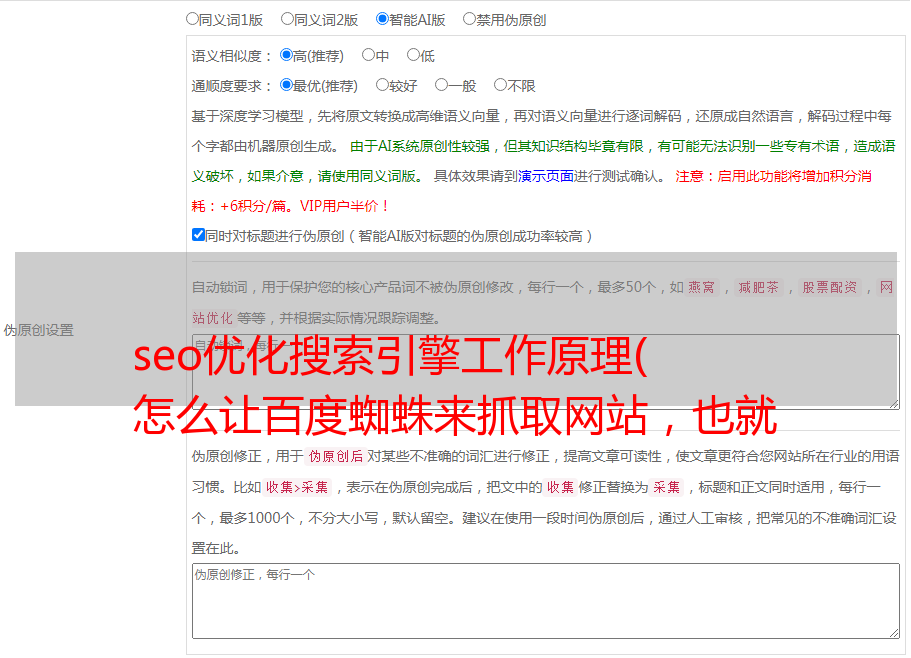The height and width of the screenshot is (658, 911).
Task: Pick the 禁用伪原创 radio option
Action: point(469,19)
